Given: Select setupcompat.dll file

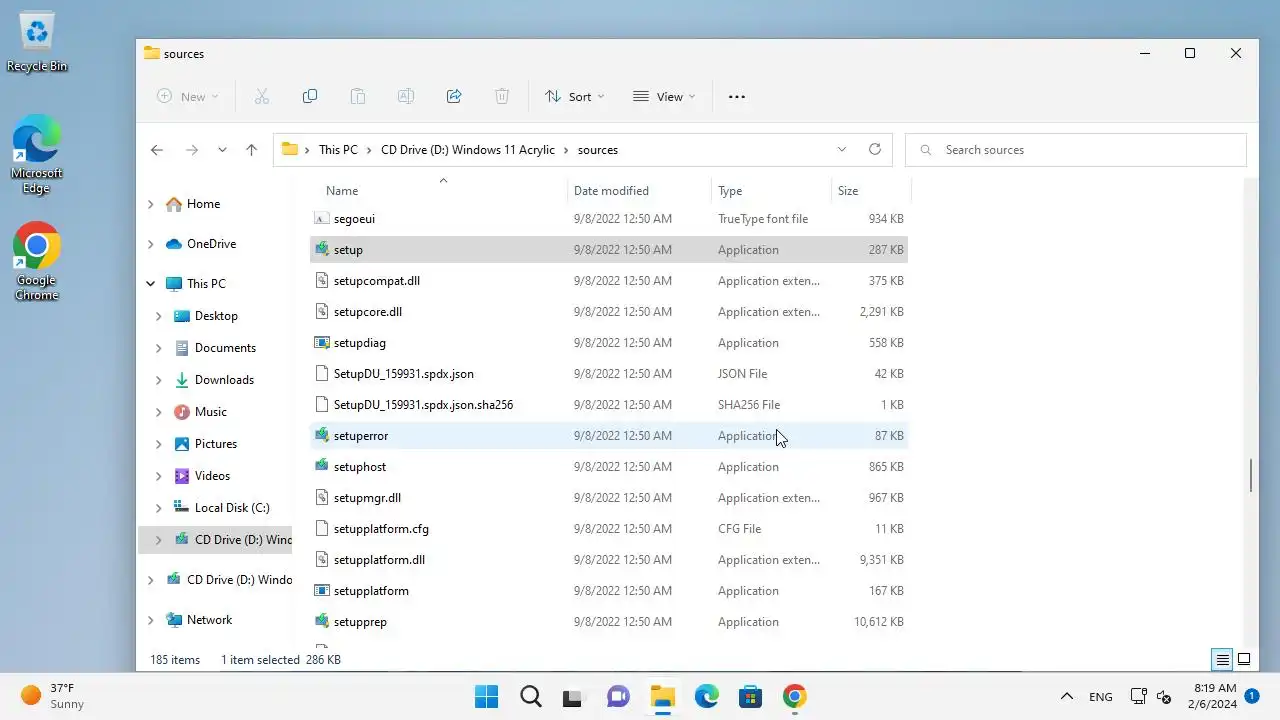Looking at the screenshot, I should (x=609, y=281).
